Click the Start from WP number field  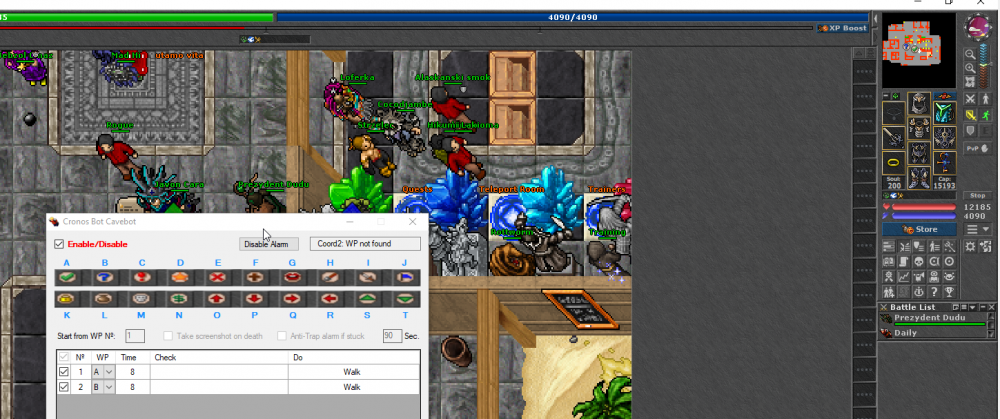[x=135, y=335]
